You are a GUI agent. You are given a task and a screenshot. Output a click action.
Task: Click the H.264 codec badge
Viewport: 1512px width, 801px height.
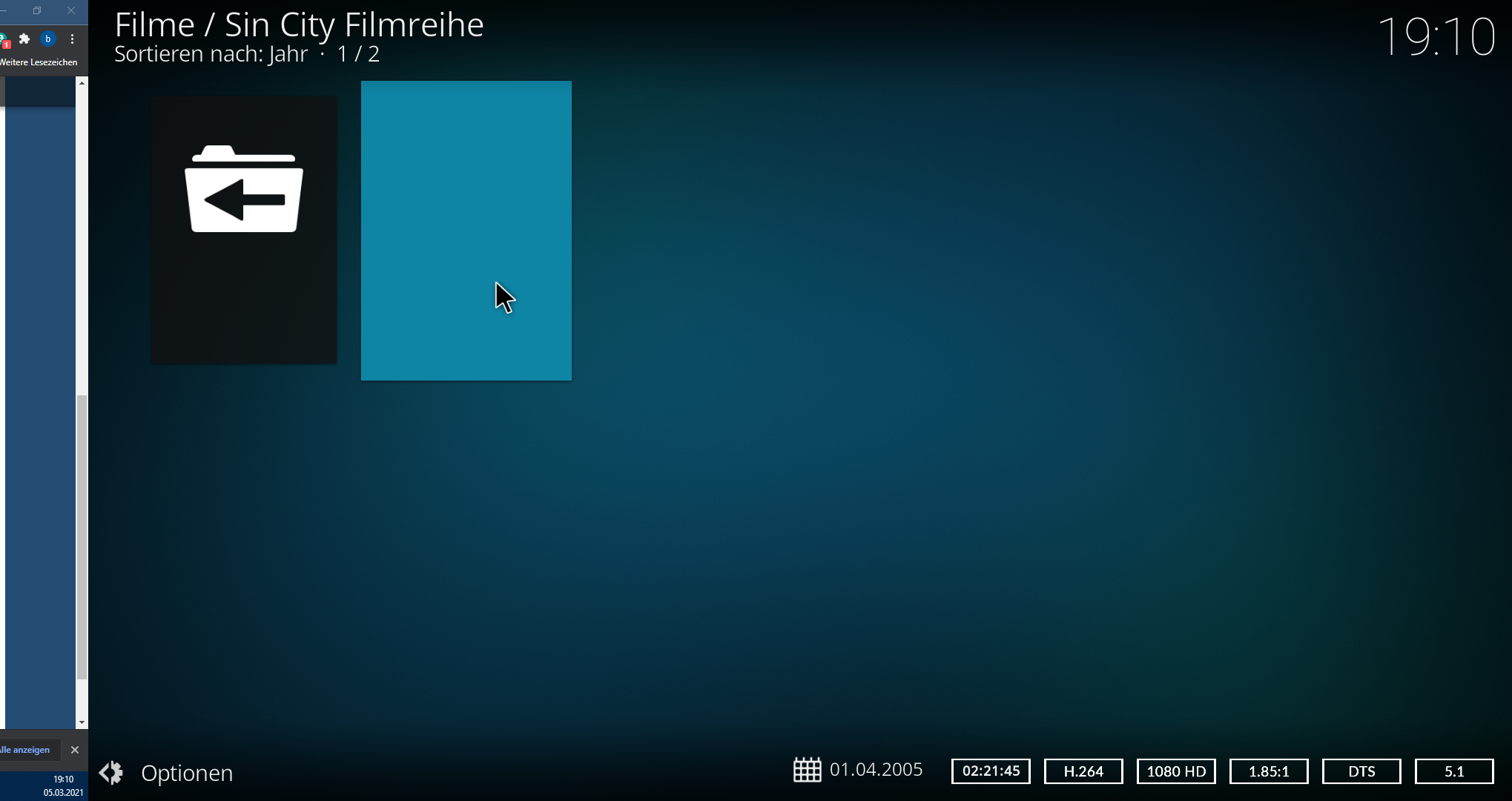click(x=1083, y=771)
